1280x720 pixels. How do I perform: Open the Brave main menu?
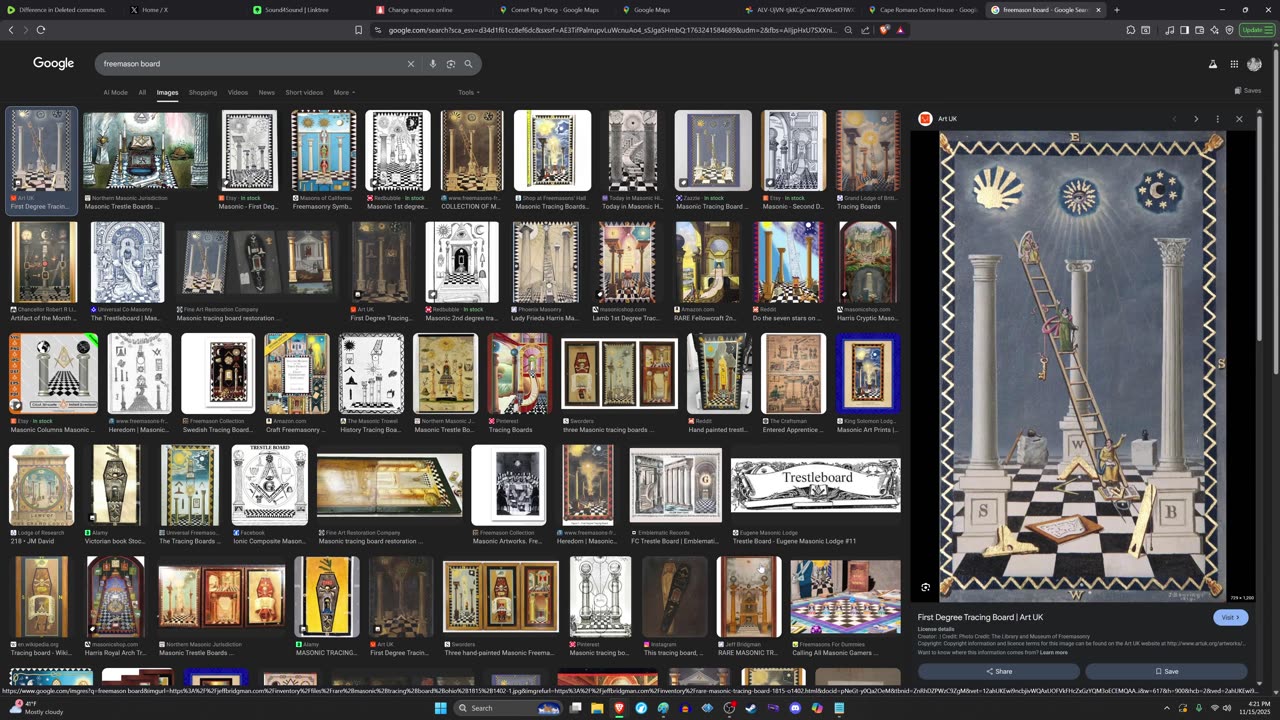coord(1271,30)
